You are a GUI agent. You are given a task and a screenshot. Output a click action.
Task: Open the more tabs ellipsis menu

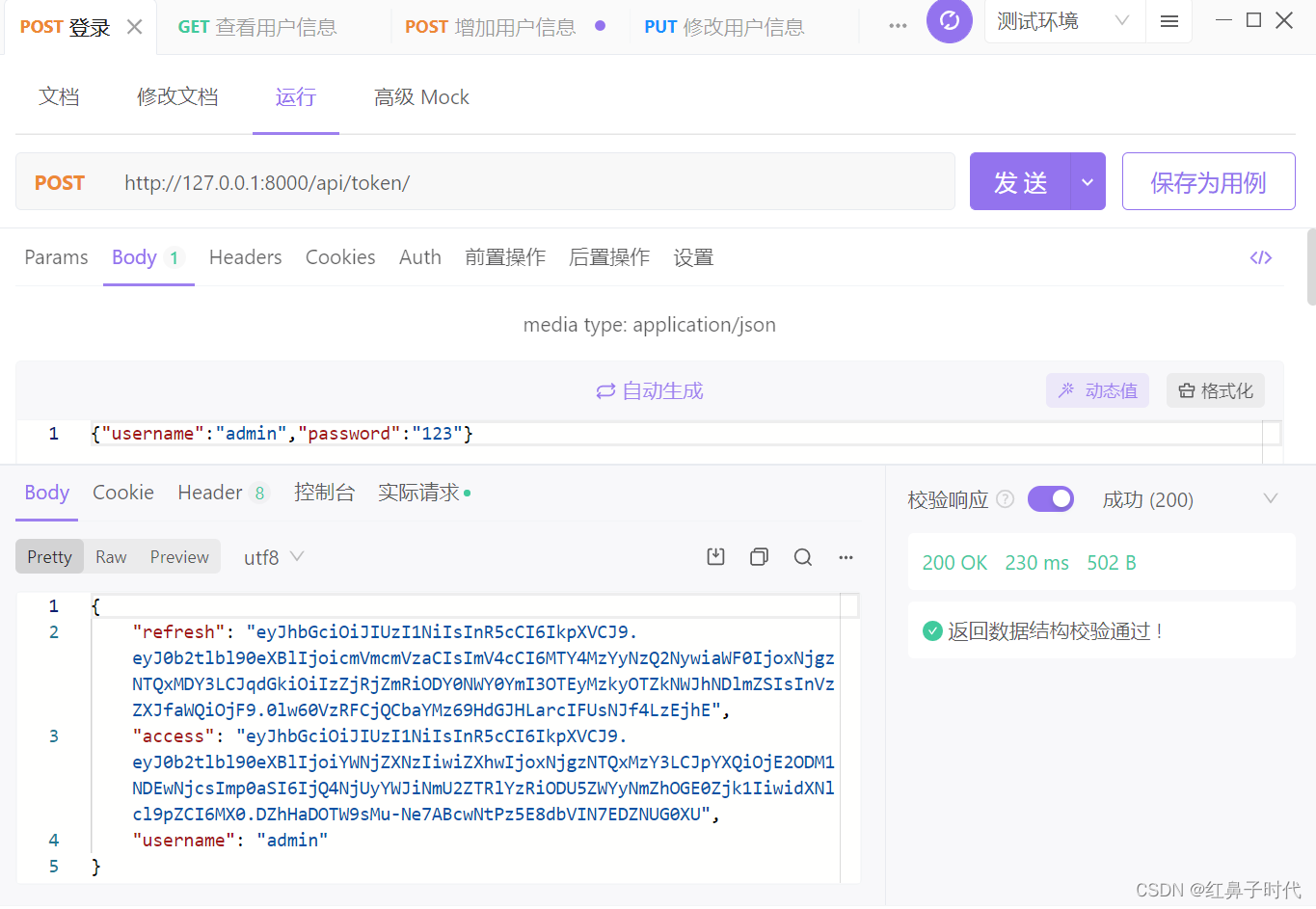tap(898, 26)
